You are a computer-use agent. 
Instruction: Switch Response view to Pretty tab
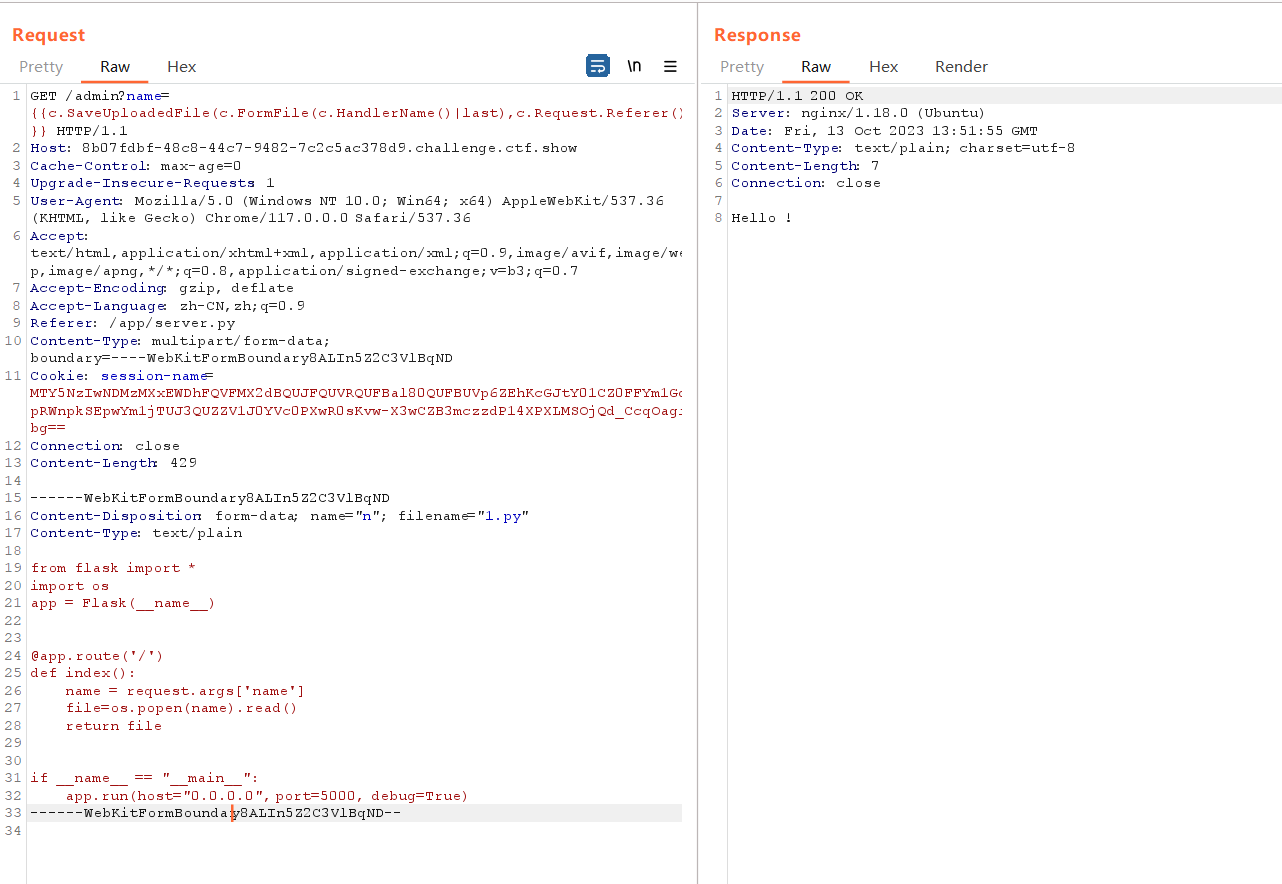(x=742, y=66)
